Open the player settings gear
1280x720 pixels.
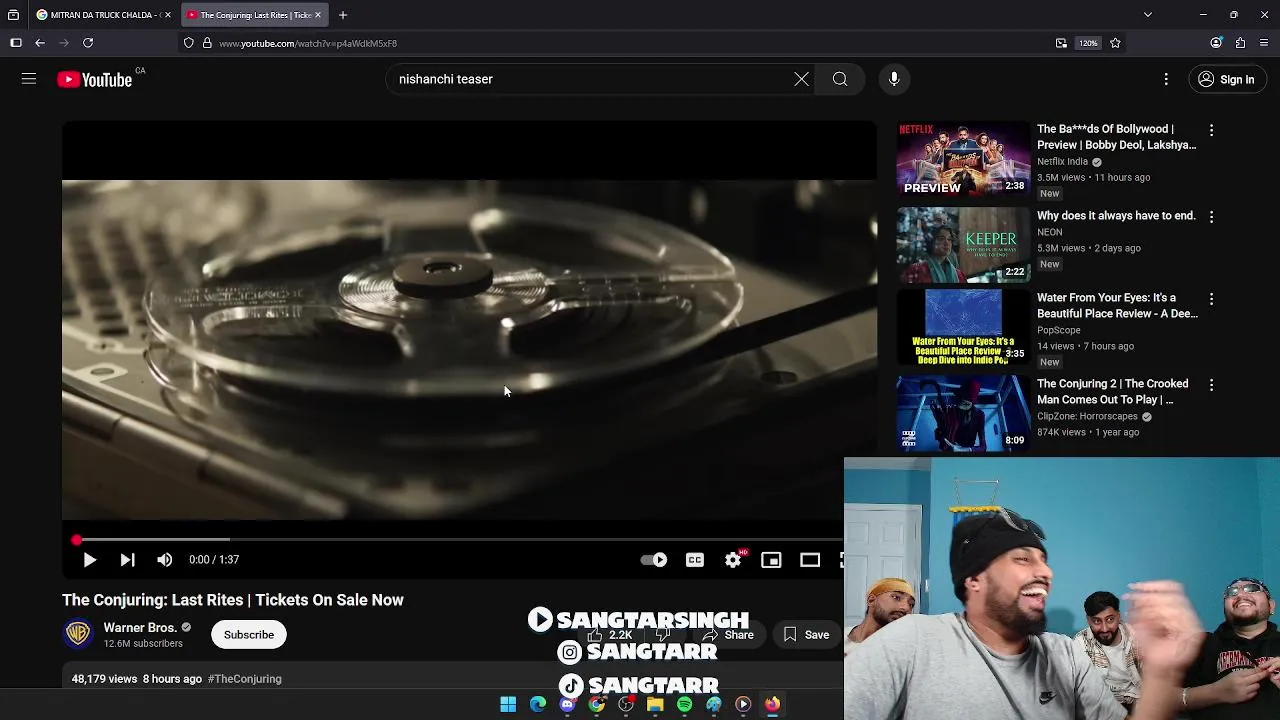coord(733,560)
